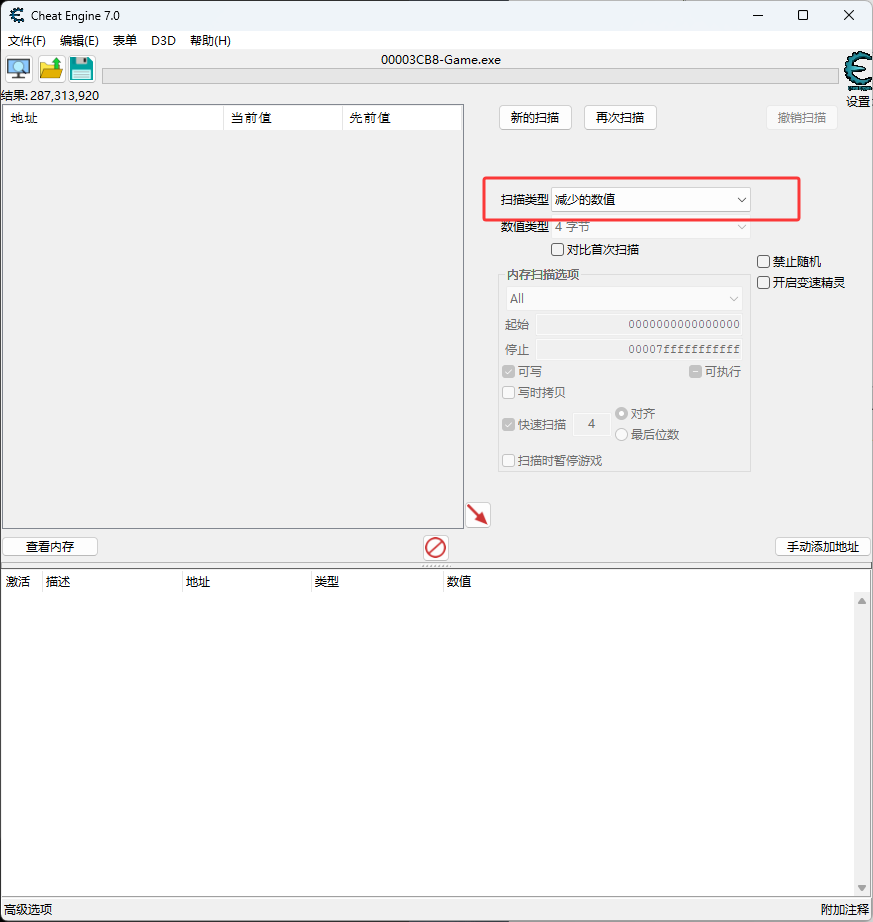Screen dimensions: 873x922
Task: Toggle the 快速扫描 checkbox
Action: [509, 425]
